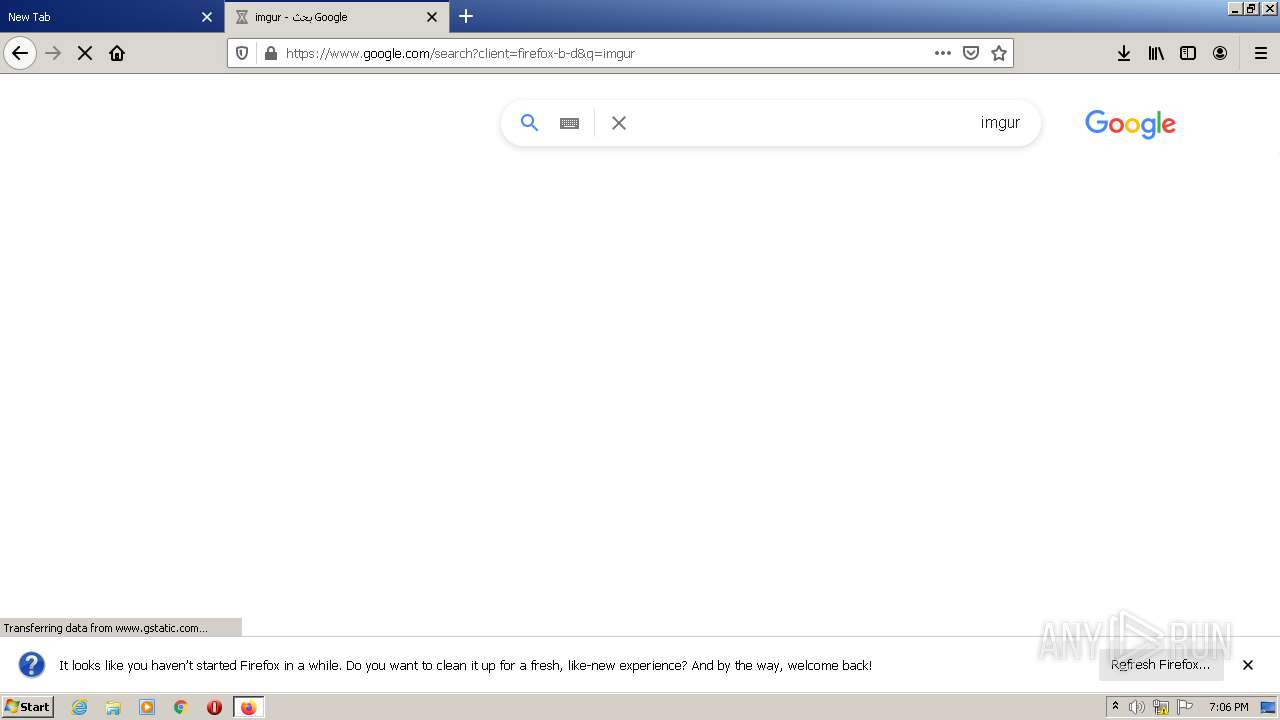The height and width of the screenshot is (720, 1280).
Task: Open a new tab with plus button
Action: (466, 16)
